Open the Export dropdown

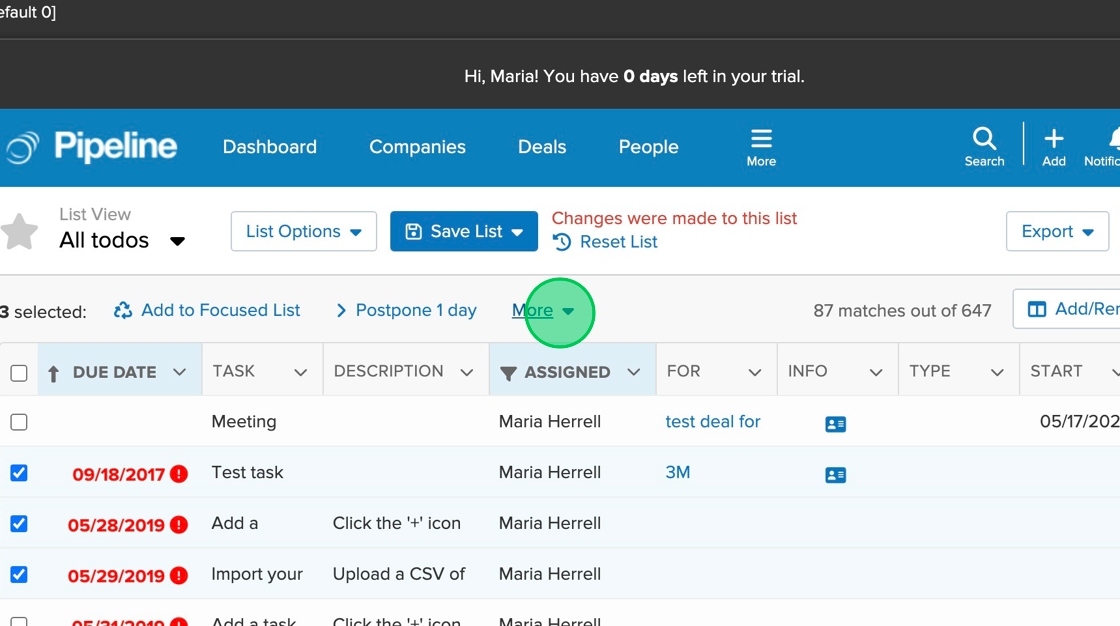[1056, 231]
